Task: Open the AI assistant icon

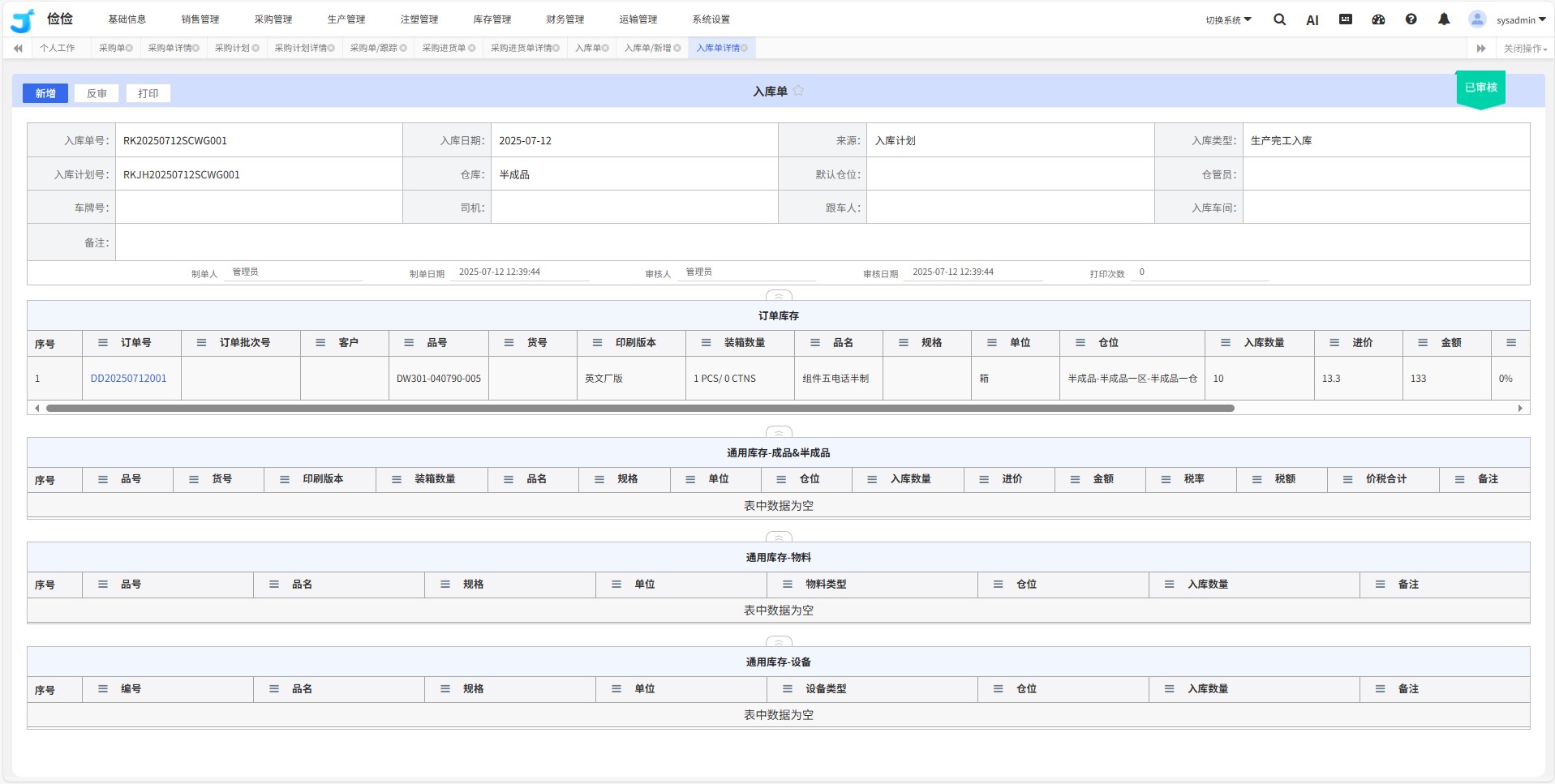Action: [1312, 20]
